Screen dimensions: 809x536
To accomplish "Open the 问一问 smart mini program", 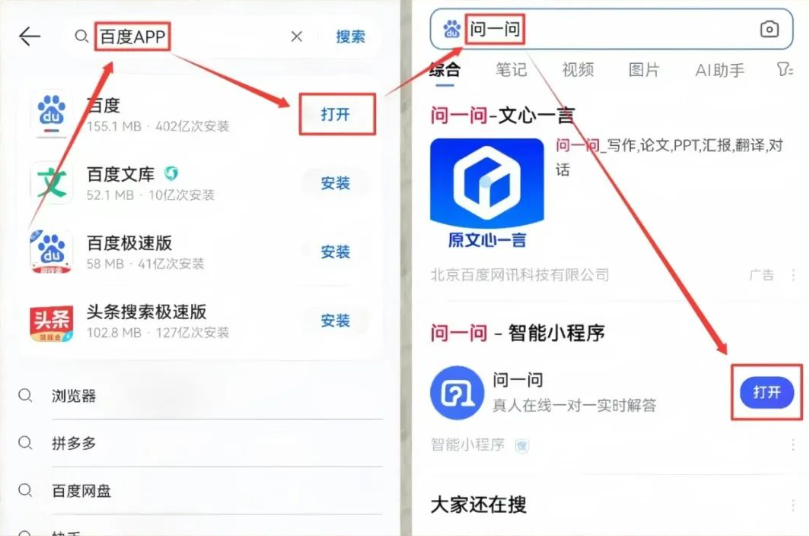I will [x=767, y=392].
